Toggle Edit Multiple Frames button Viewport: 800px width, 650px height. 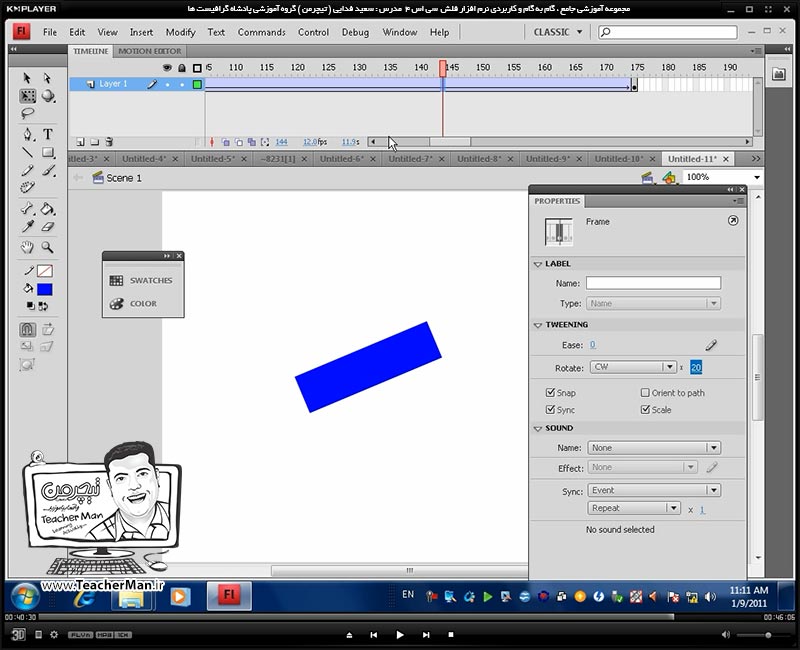tap(252, 142)
